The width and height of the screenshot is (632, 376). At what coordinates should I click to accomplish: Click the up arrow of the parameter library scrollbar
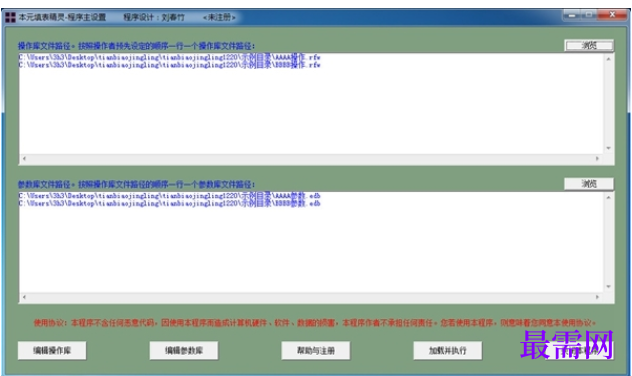[x=609, y=197]
